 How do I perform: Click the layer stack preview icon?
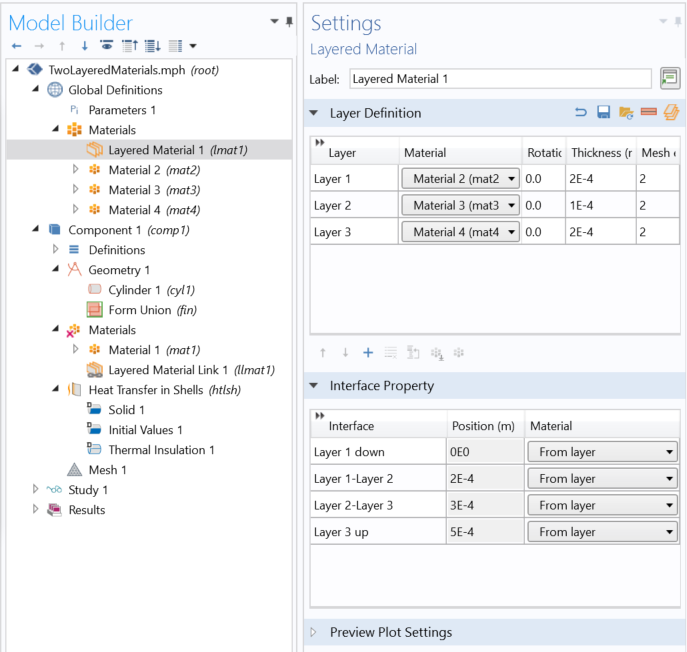coord(671,112)
